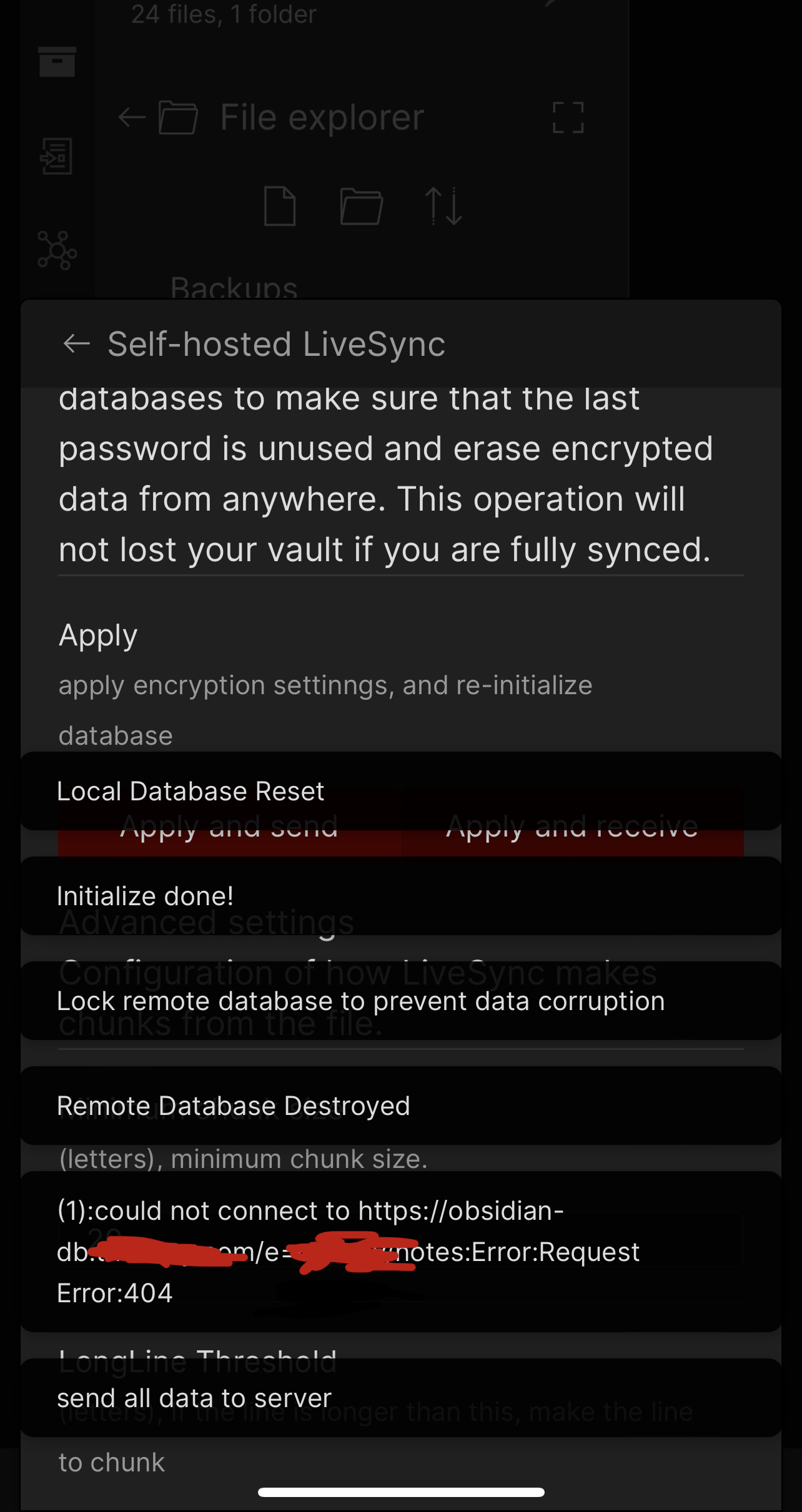The image size is (802, 1512).
Task: Open the Backups folder in File explorer
Action: click(235, 287)
